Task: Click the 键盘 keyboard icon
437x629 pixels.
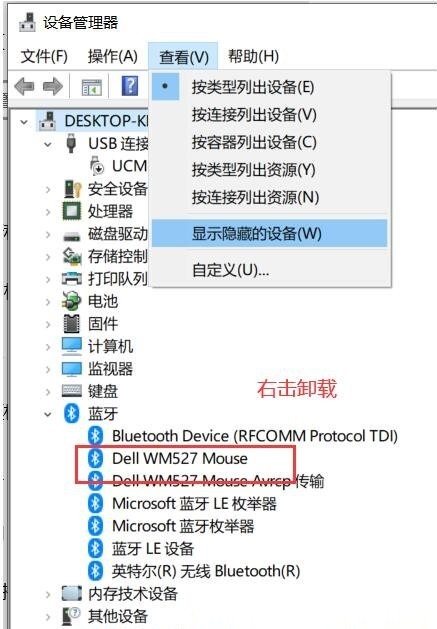Action: [x=72, y=391]
